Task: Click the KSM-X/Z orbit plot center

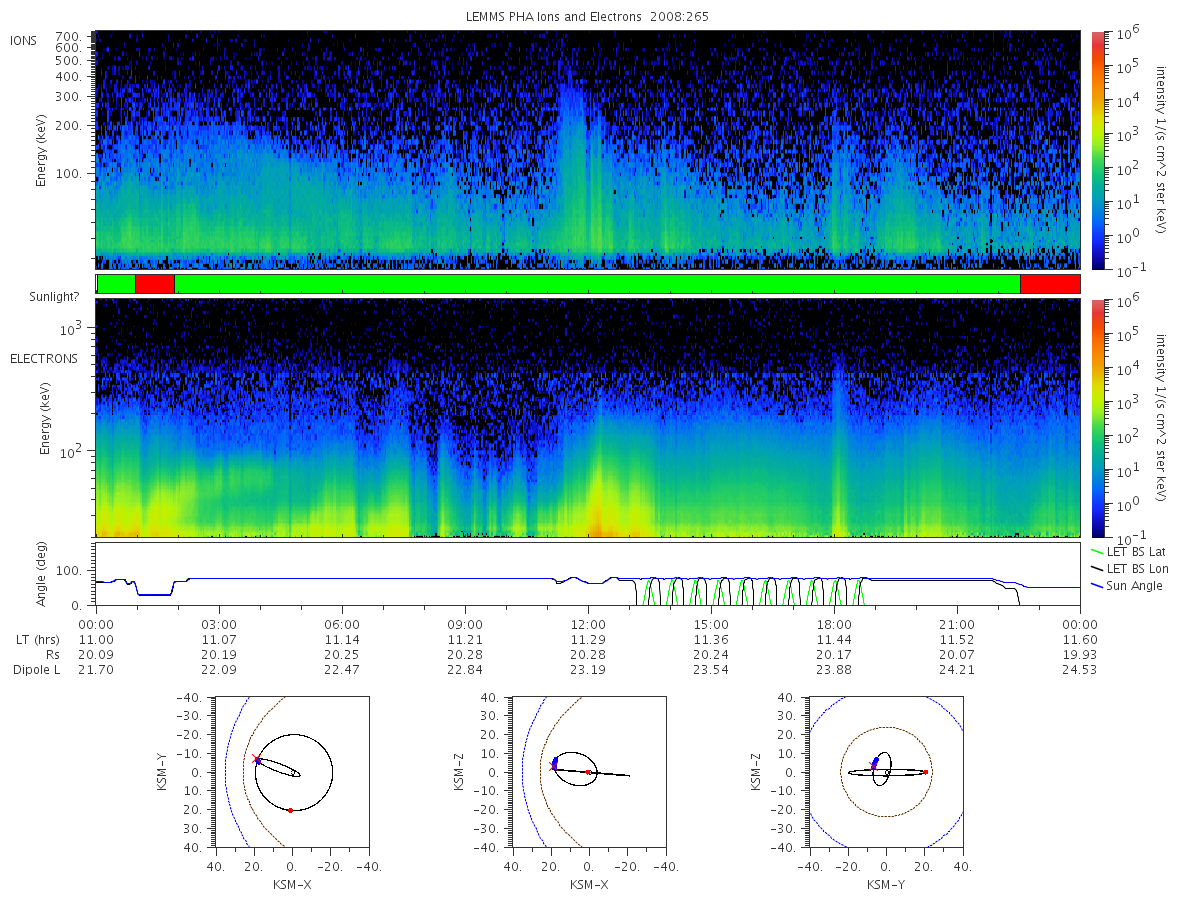Action: [588, 772]
